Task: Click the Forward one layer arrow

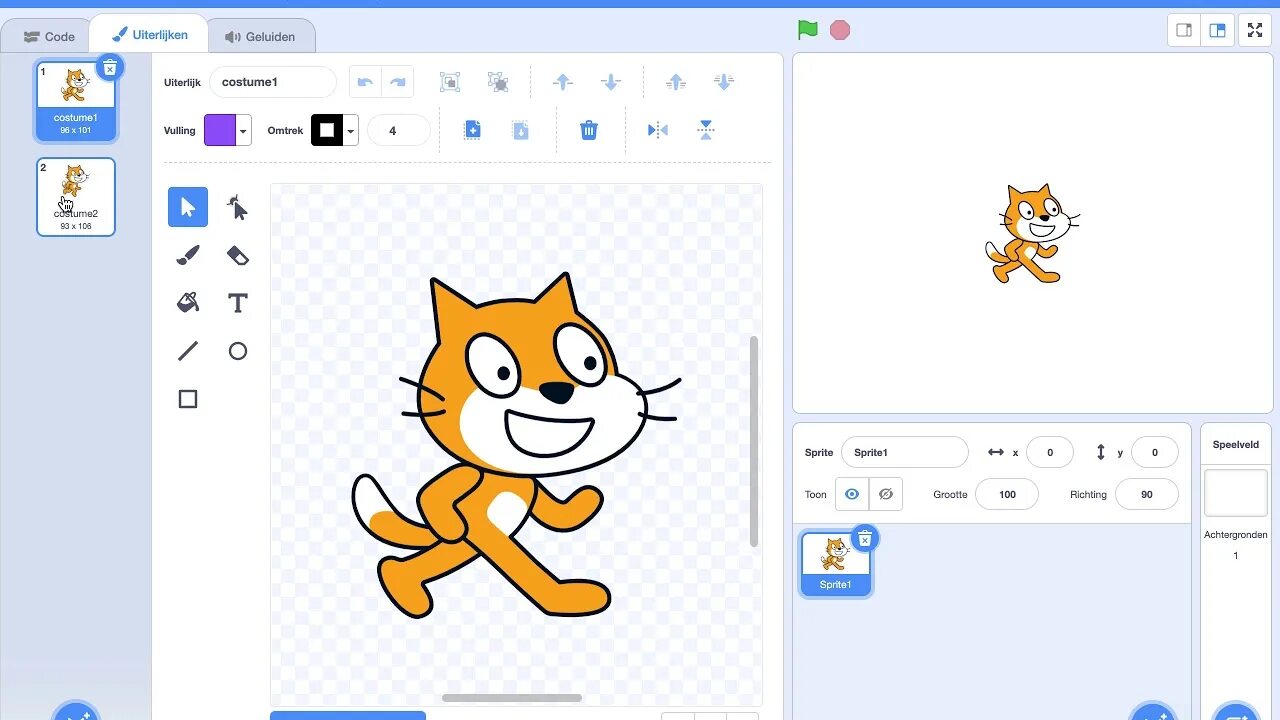Action: (563, 82)
